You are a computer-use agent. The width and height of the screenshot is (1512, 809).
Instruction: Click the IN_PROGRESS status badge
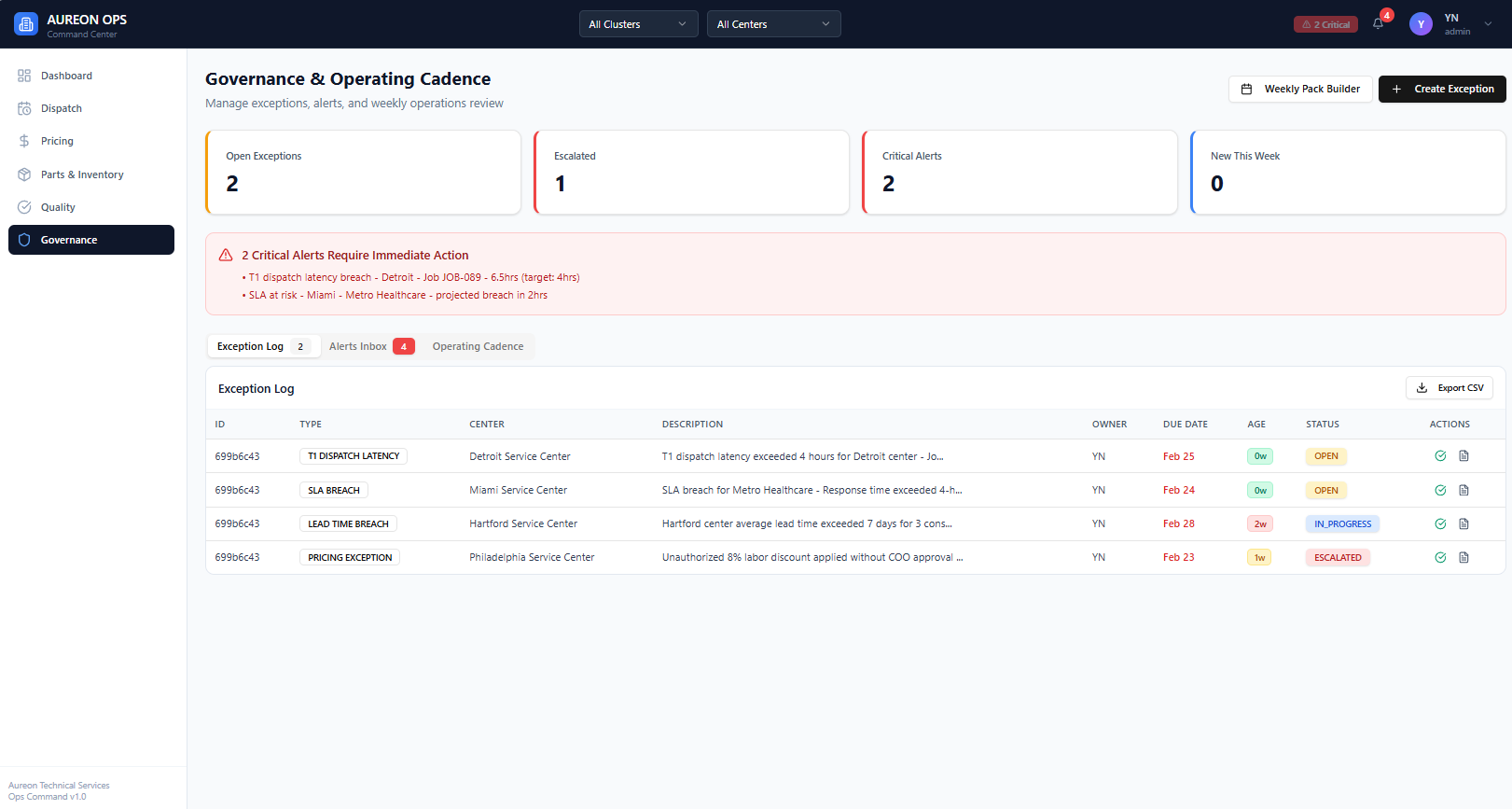[1342, 523]
